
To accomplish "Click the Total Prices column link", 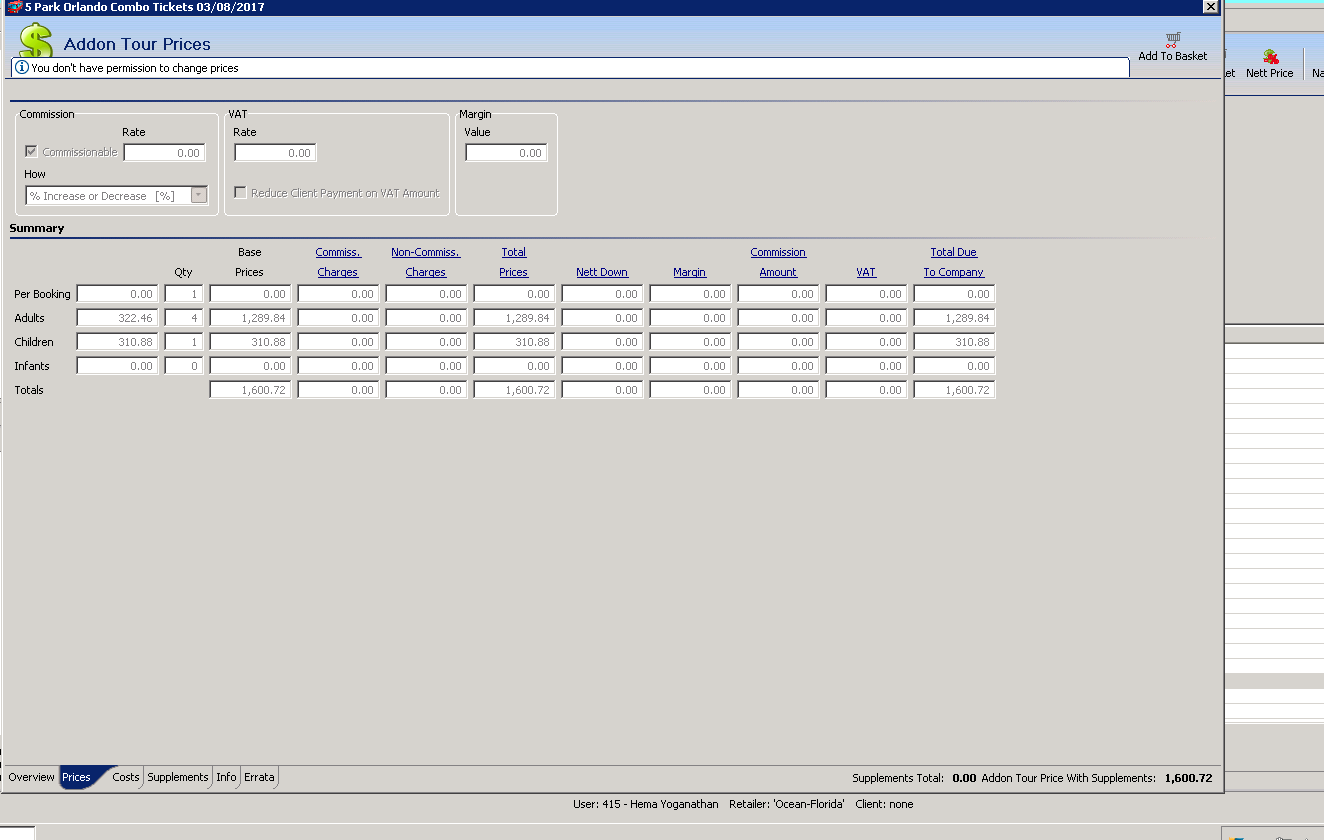I will (514, 262).
